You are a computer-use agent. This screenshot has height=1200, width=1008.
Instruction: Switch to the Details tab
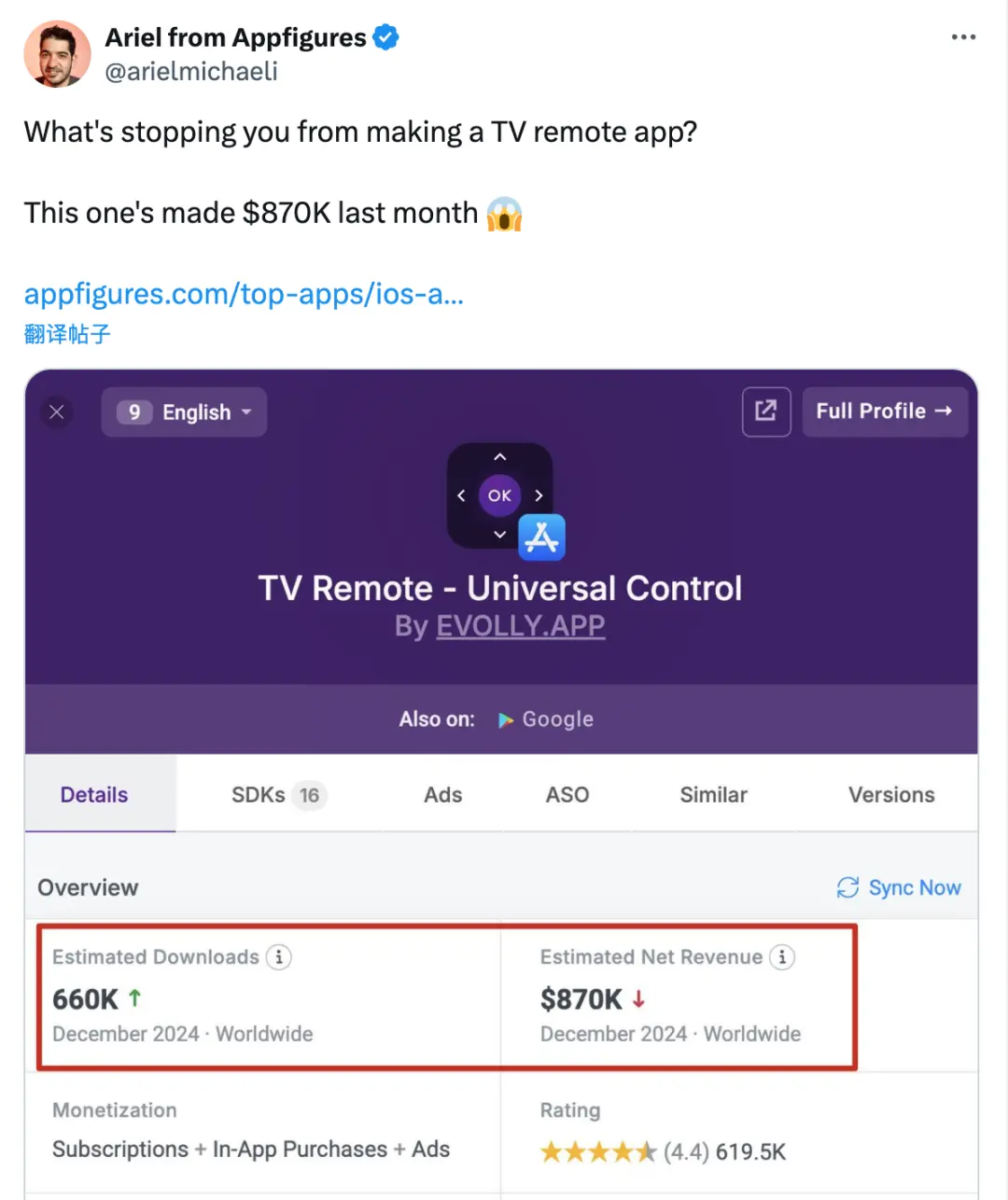coord(94,795)
